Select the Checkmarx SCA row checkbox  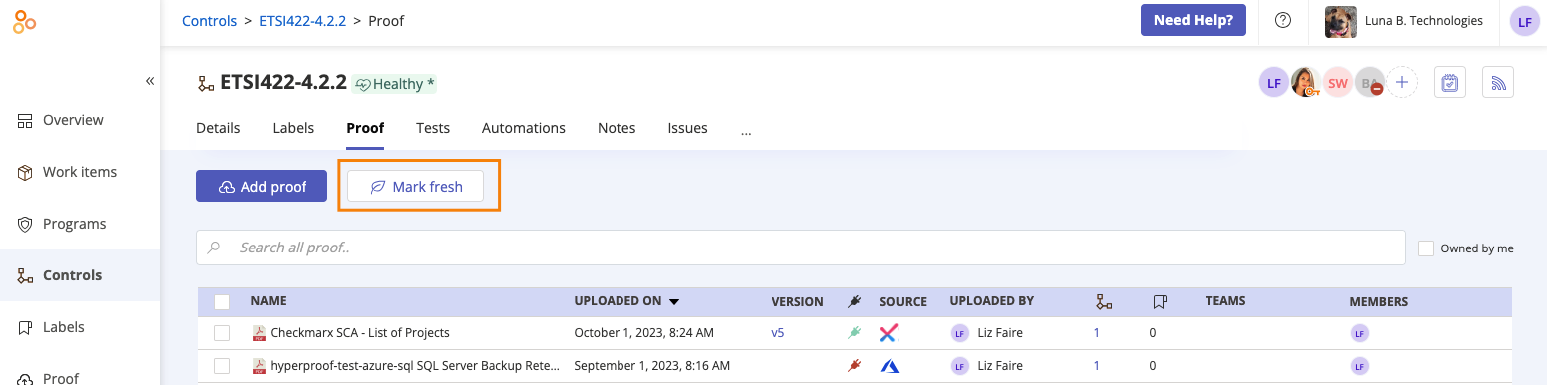pos(222,333)
